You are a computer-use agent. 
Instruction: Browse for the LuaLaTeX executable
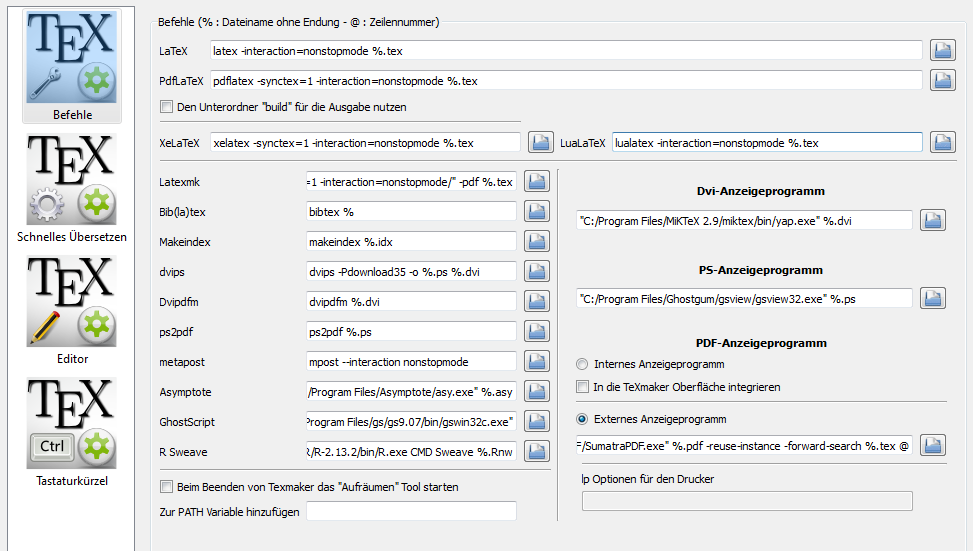click(x=942, y=143)
